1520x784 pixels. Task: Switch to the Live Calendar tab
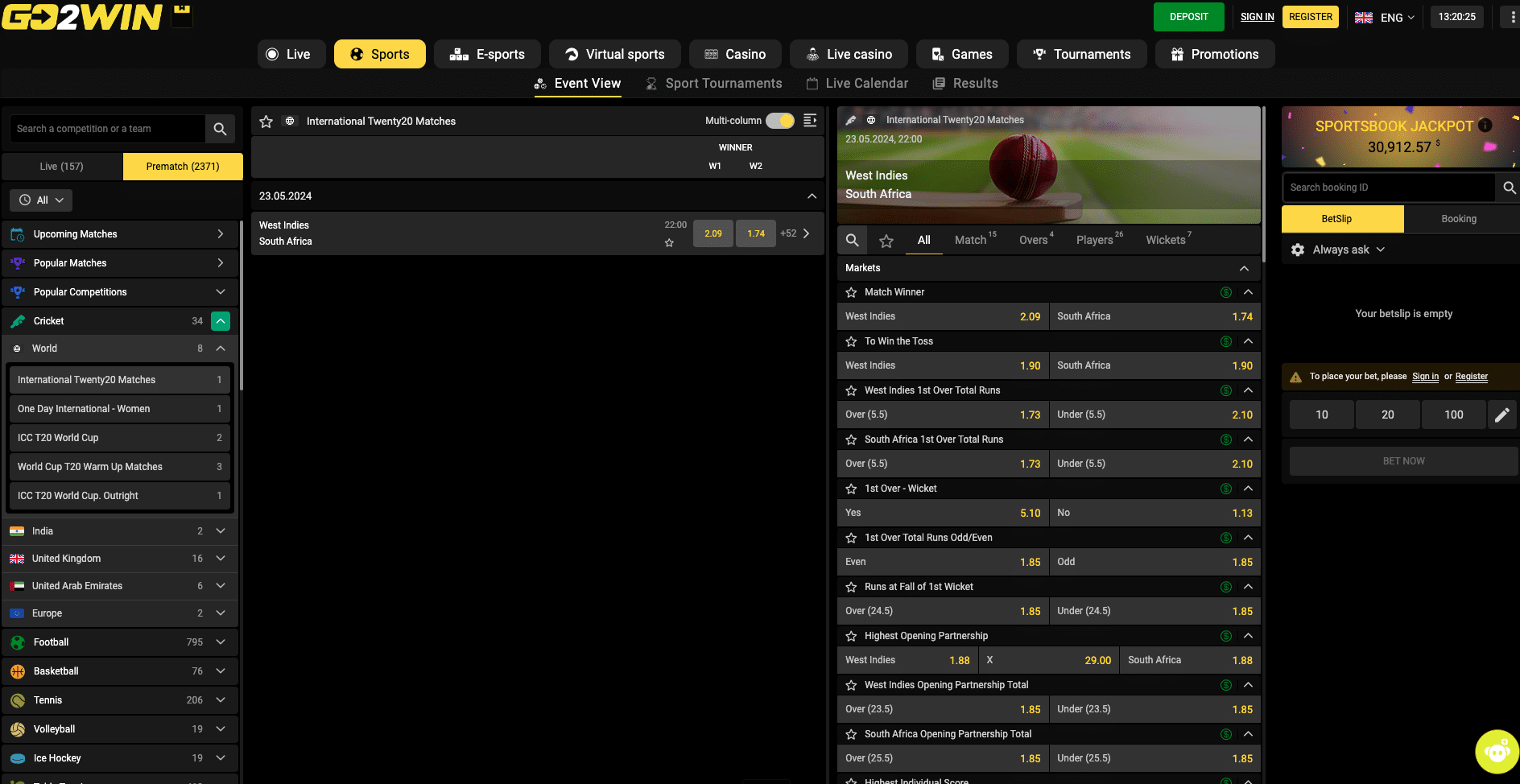(x=857, y=83)
